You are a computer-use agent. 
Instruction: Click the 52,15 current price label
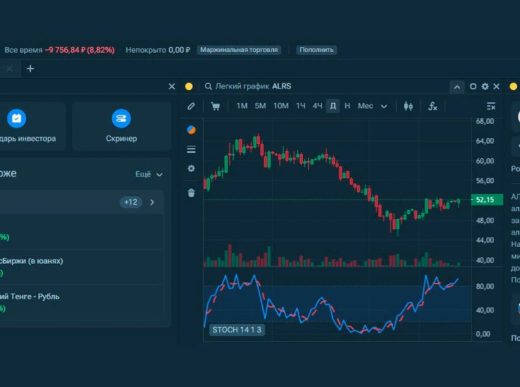click(487, 200)
